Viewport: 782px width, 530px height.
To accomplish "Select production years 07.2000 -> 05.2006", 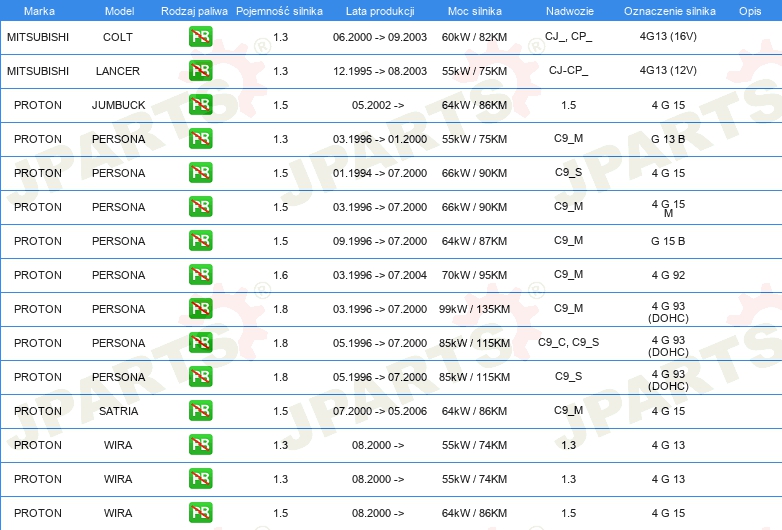I will pyautogui.click(x=380, y=411).
